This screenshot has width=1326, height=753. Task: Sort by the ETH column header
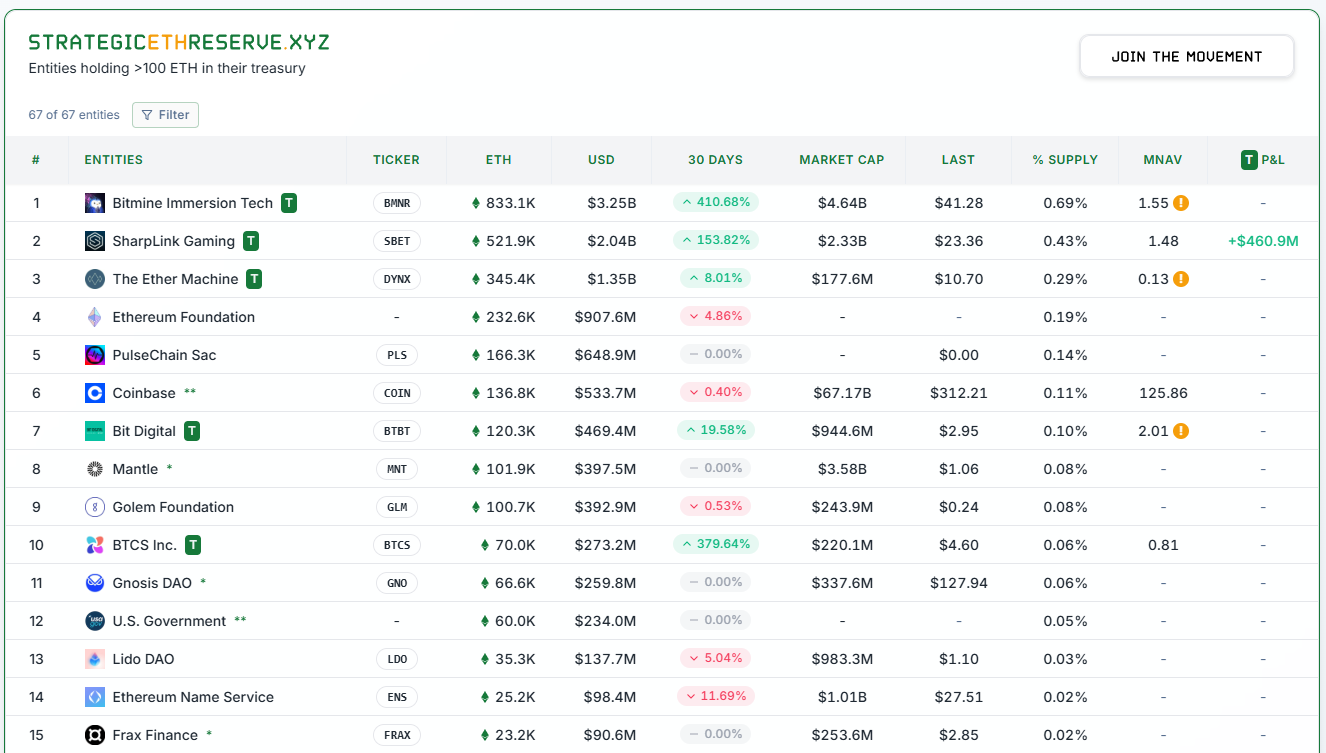pos(499,160)
